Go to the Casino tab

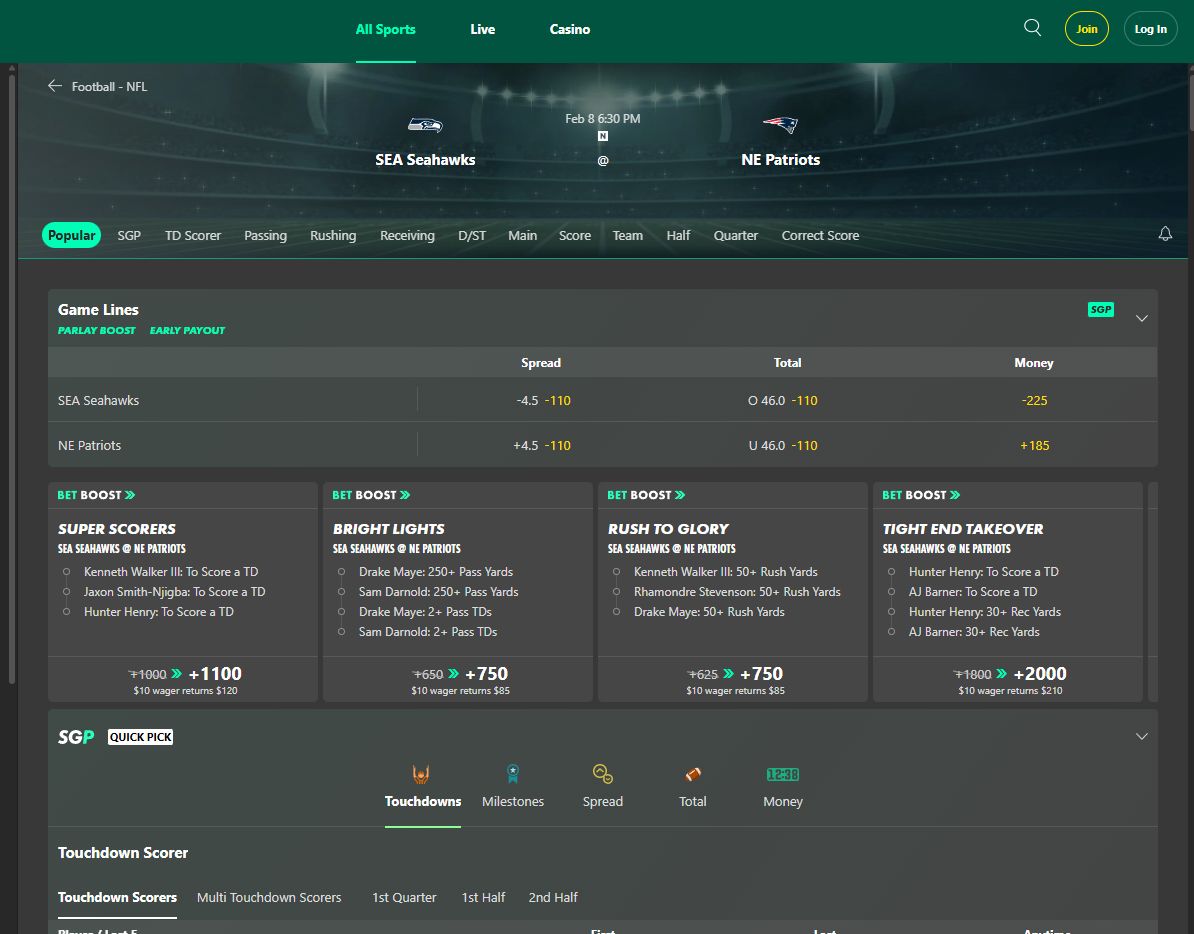(x=570, y=29)
